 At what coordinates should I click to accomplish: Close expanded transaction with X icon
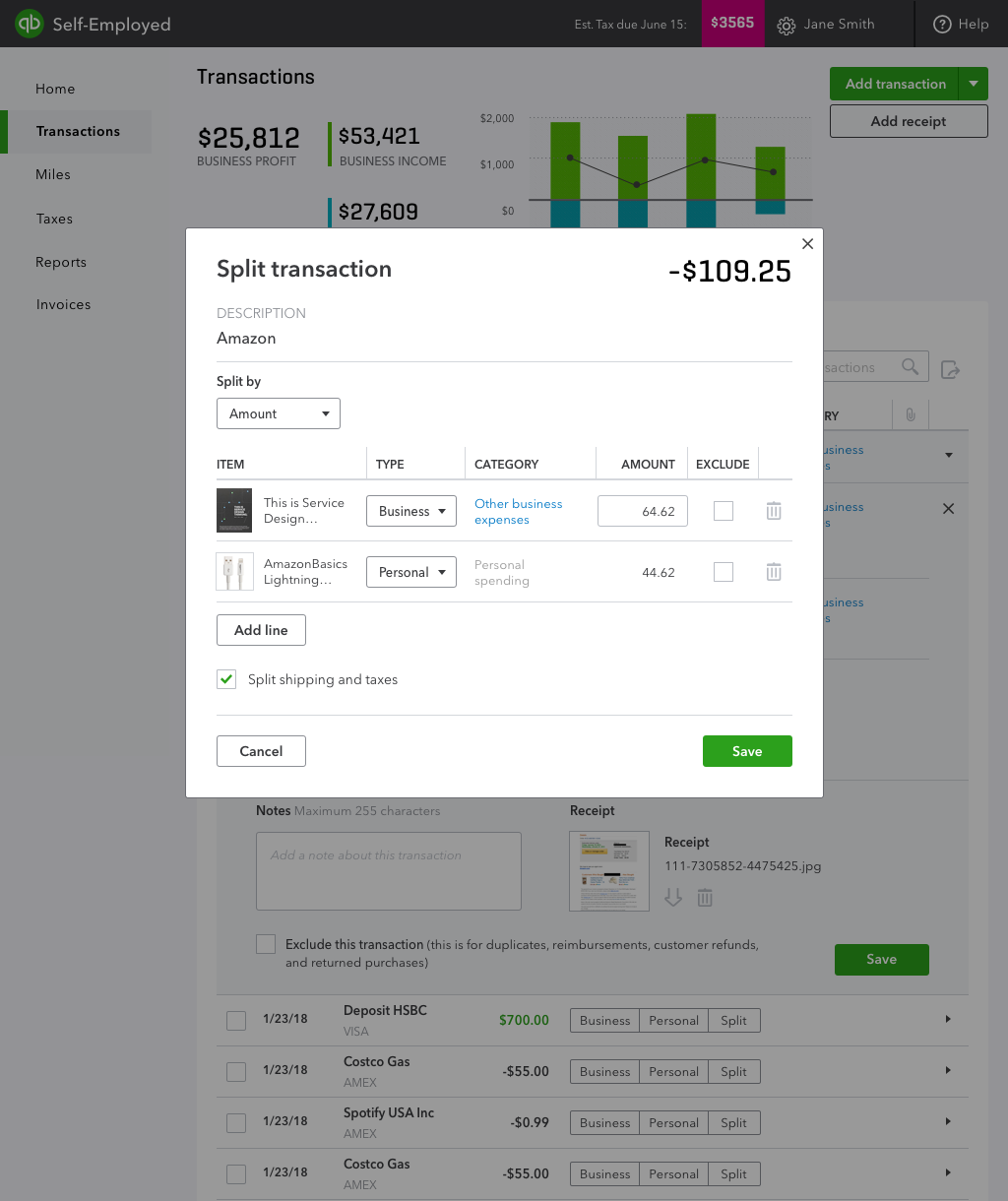click(949, 509)
